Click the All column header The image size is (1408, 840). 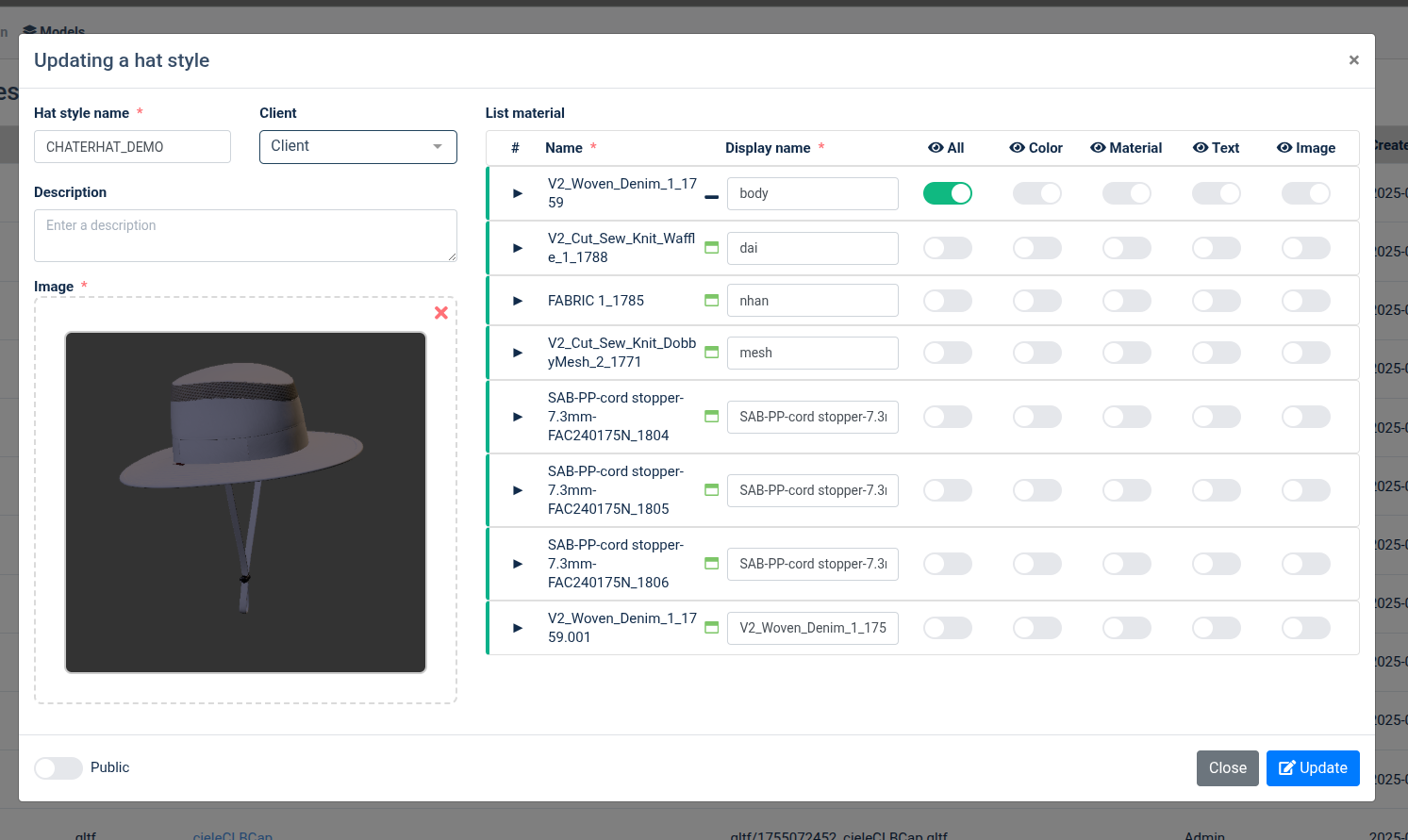(x=946, y=148)
